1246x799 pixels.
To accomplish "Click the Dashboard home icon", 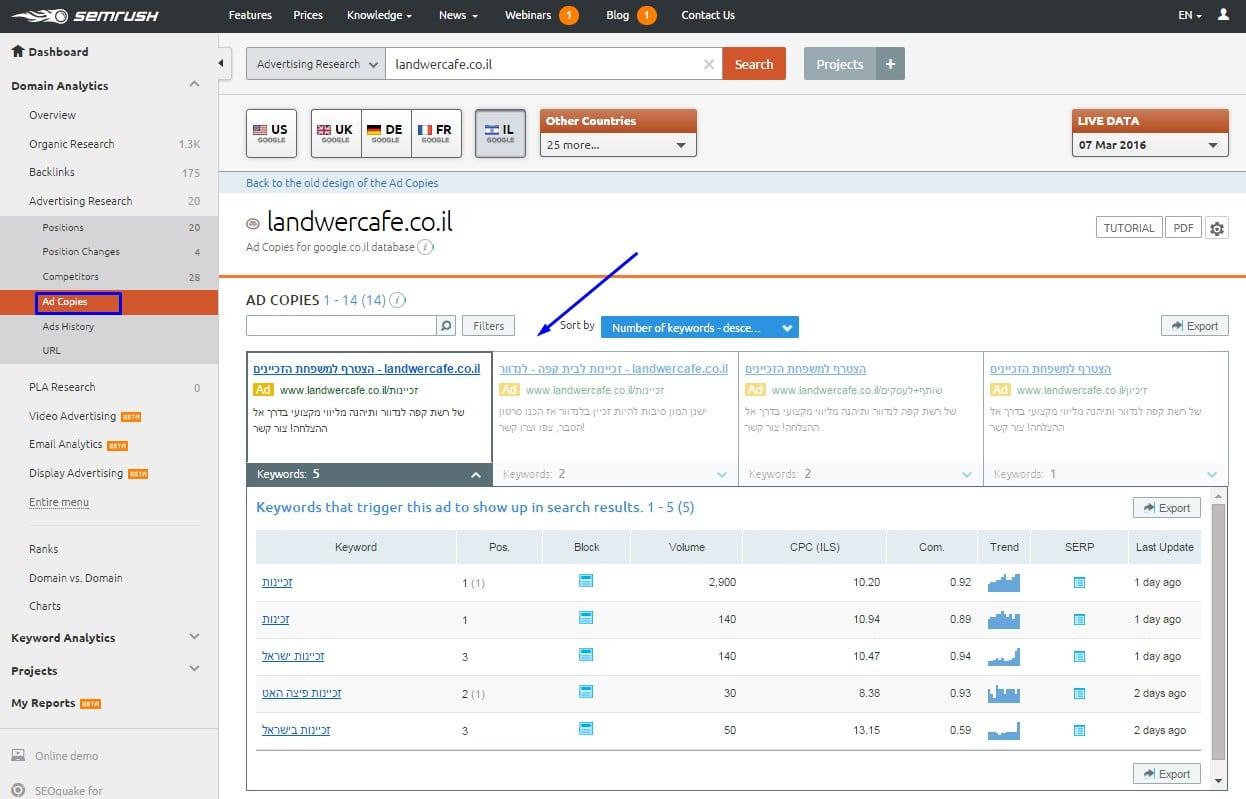I will 17,51.
